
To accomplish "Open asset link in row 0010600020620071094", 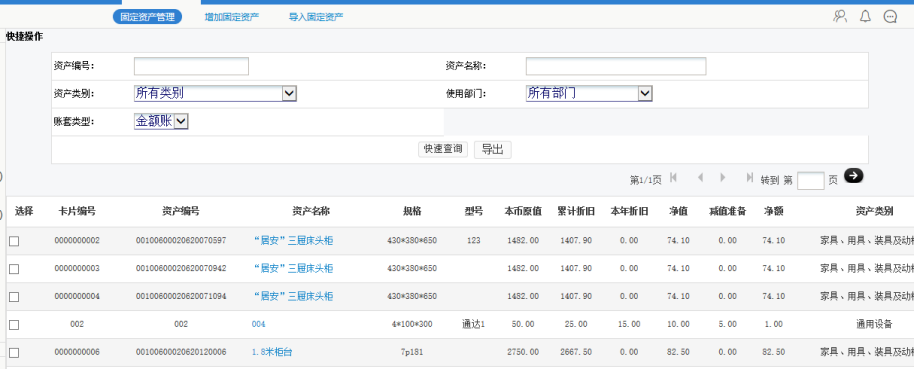I will coord(293,296).
